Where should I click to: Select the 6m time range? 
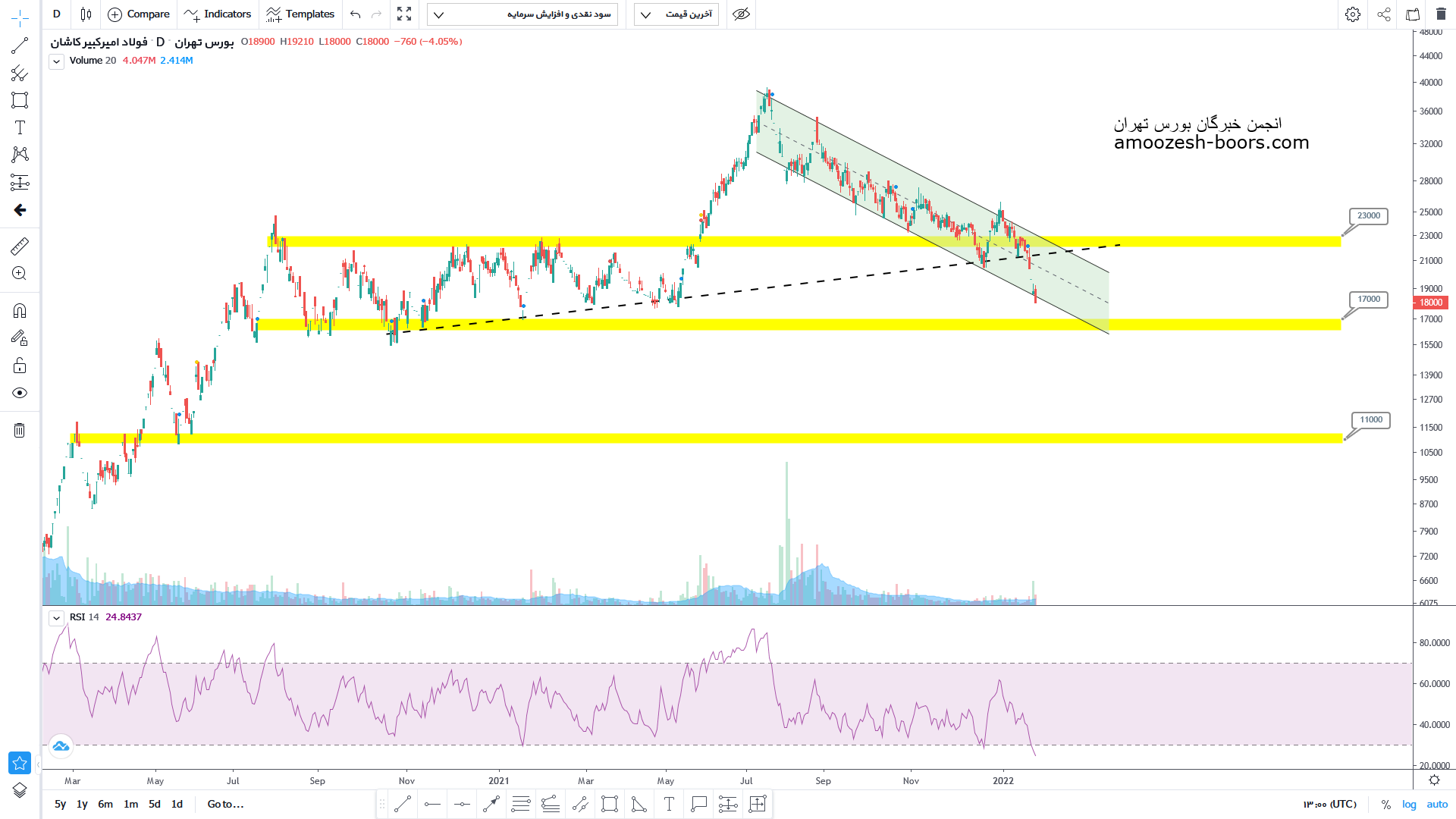[x=105, y=804]
